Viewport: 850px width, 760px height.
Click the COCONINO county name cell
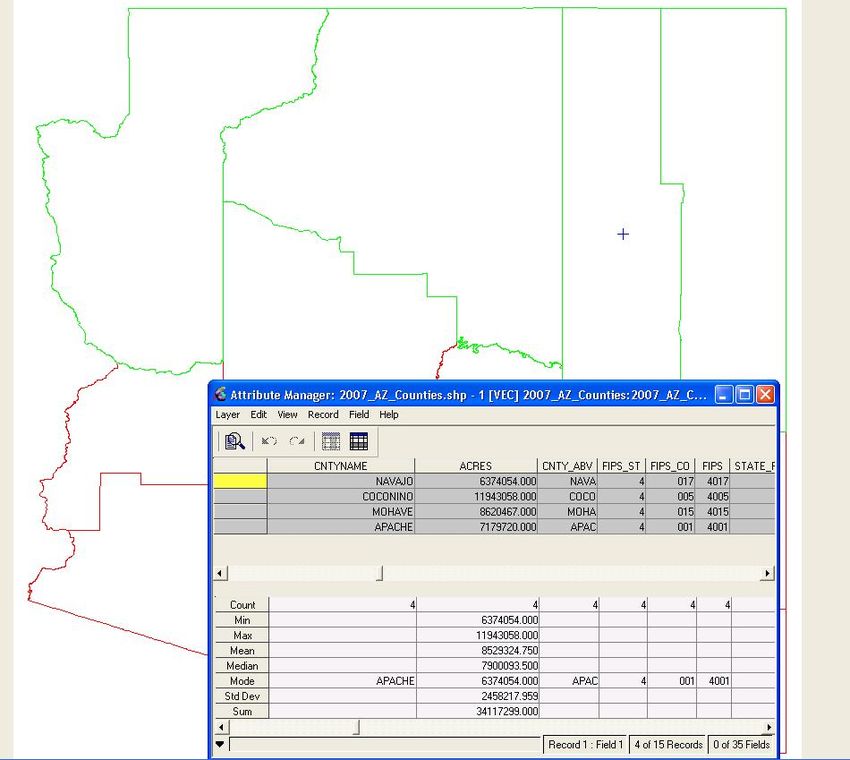341,496
